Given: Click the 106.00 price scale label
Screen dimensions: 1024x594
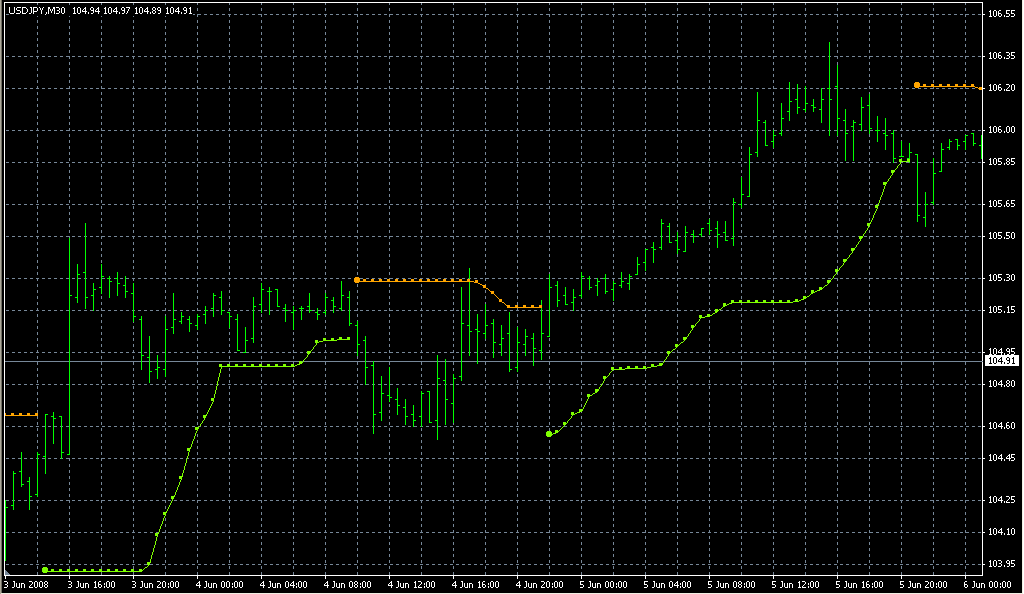Looking at the screenshot, I should click(1001, 130).
